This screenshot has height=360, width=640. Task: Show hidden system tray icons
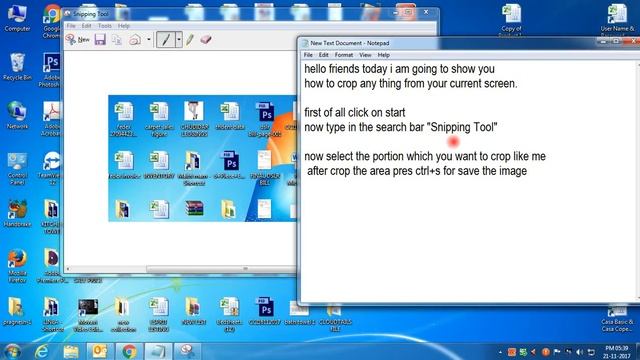pyautogui.click(x=500, y=352)
